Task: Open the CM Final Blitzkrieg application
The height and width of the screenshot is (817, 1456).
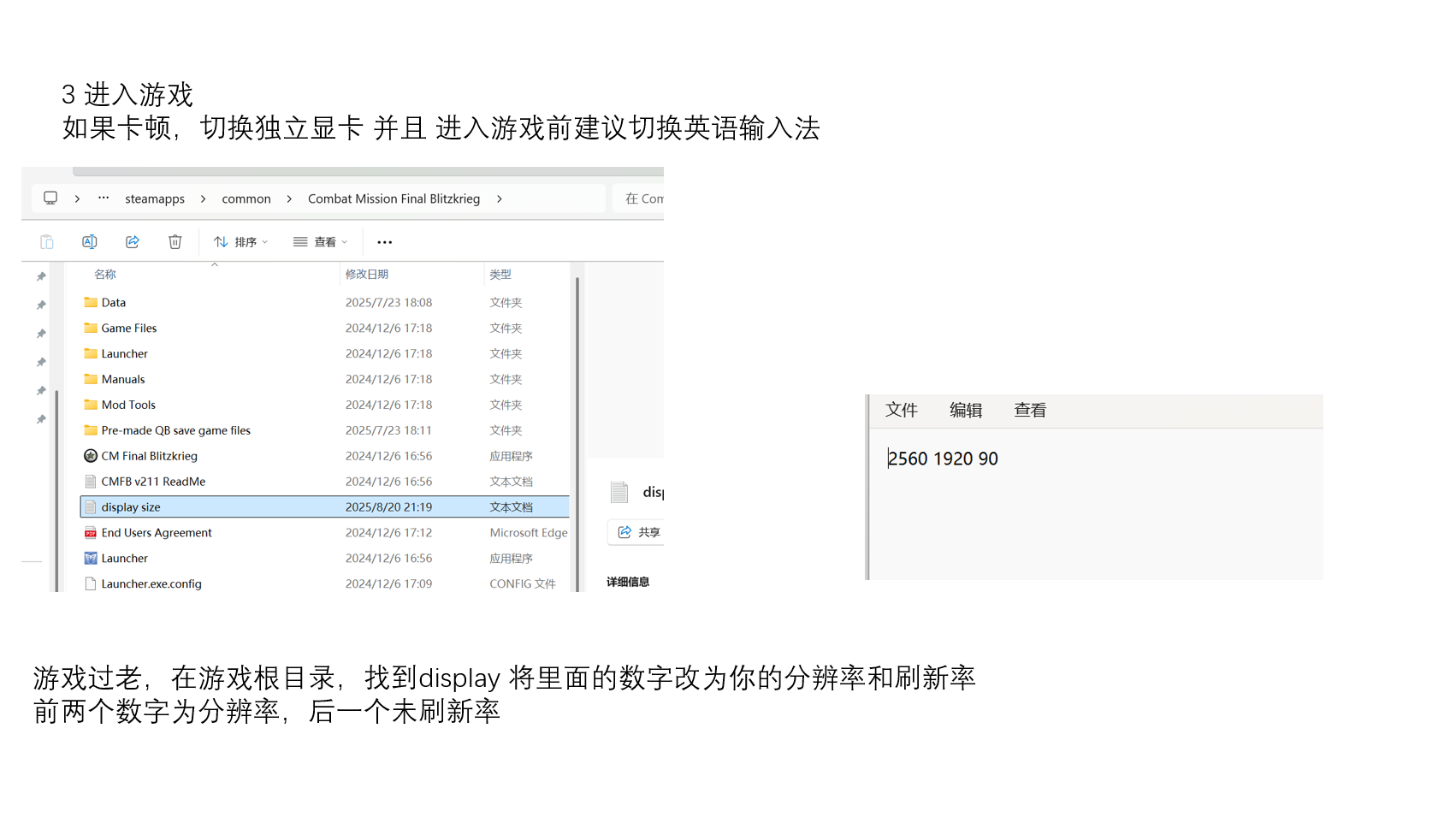Action: (149, 456)
